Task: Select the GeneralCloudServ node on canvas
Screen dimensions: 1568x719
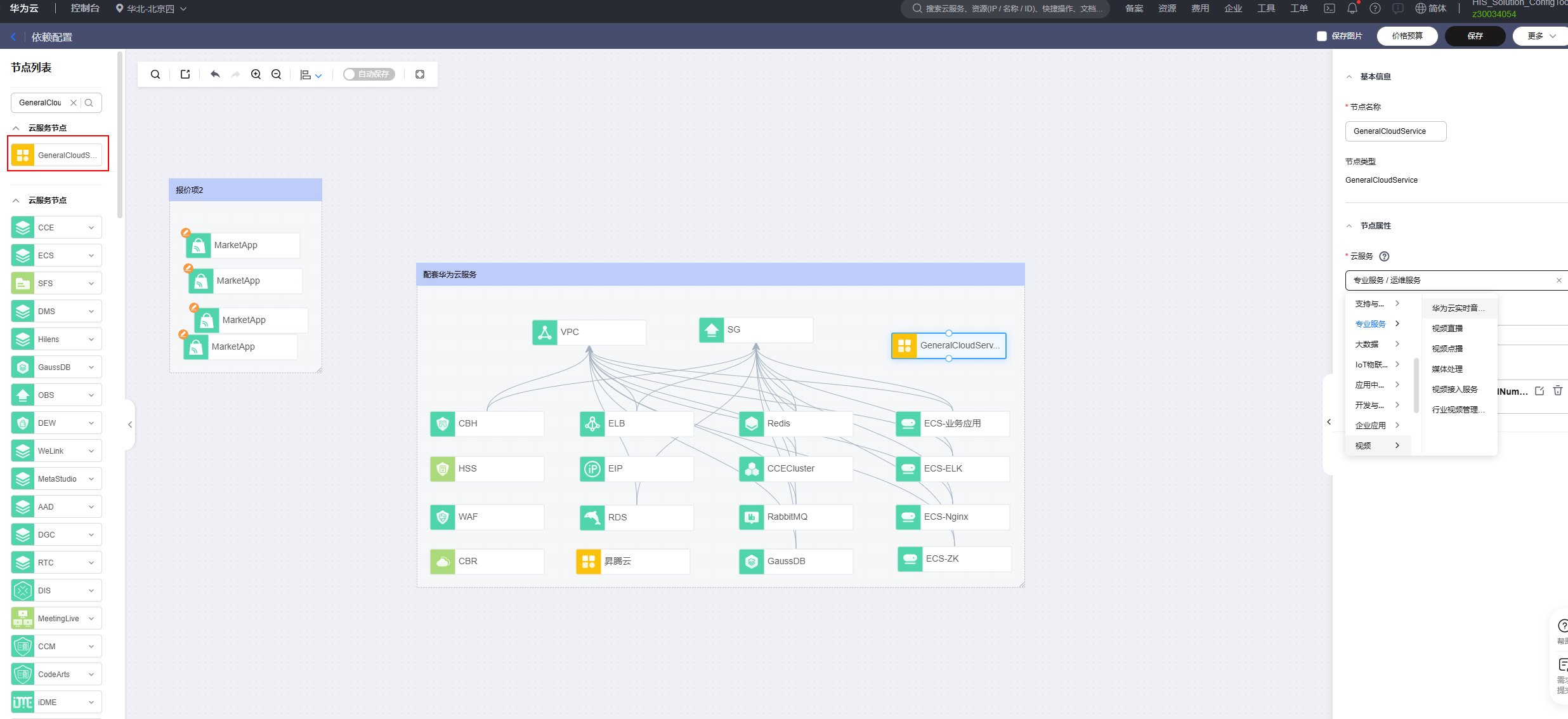Action: point(949,346)
